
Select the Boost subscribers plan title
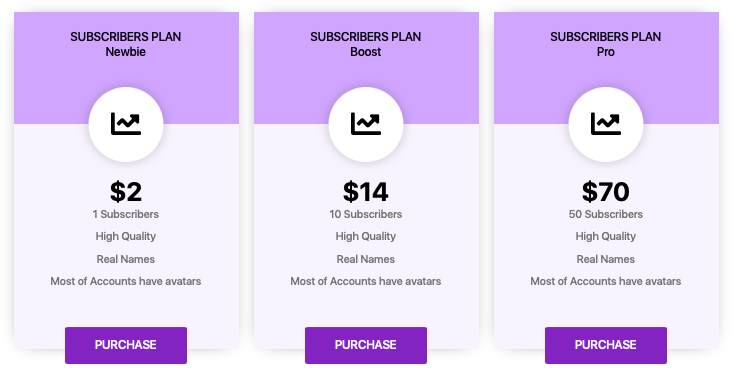coord(366,44)
